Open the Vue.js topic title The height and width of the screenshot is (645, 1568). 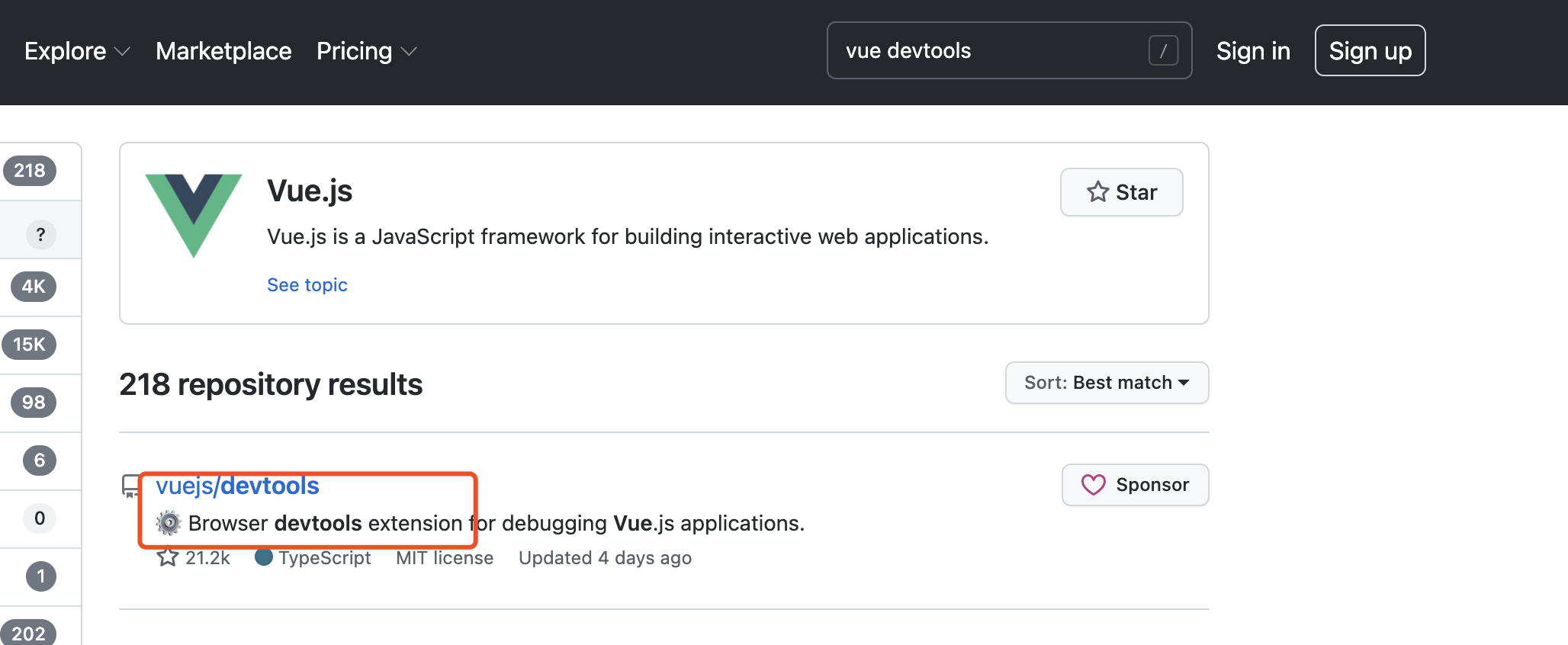(310, 191)
